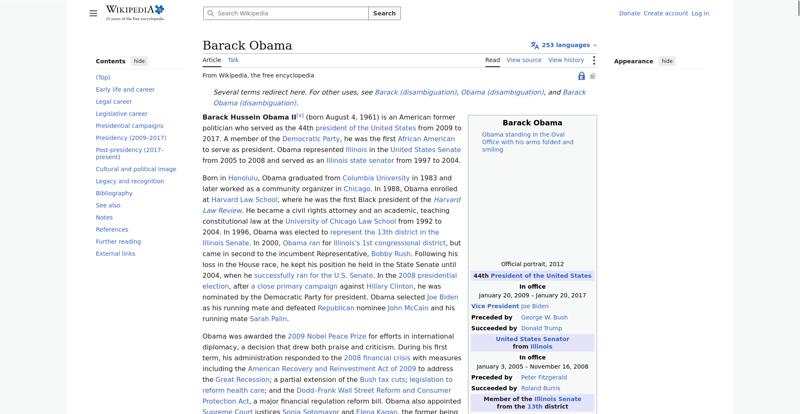Image resolution: width=800 pixels, height=414 pixels.
Task: Open the Great Recession link
Action: 242,379
